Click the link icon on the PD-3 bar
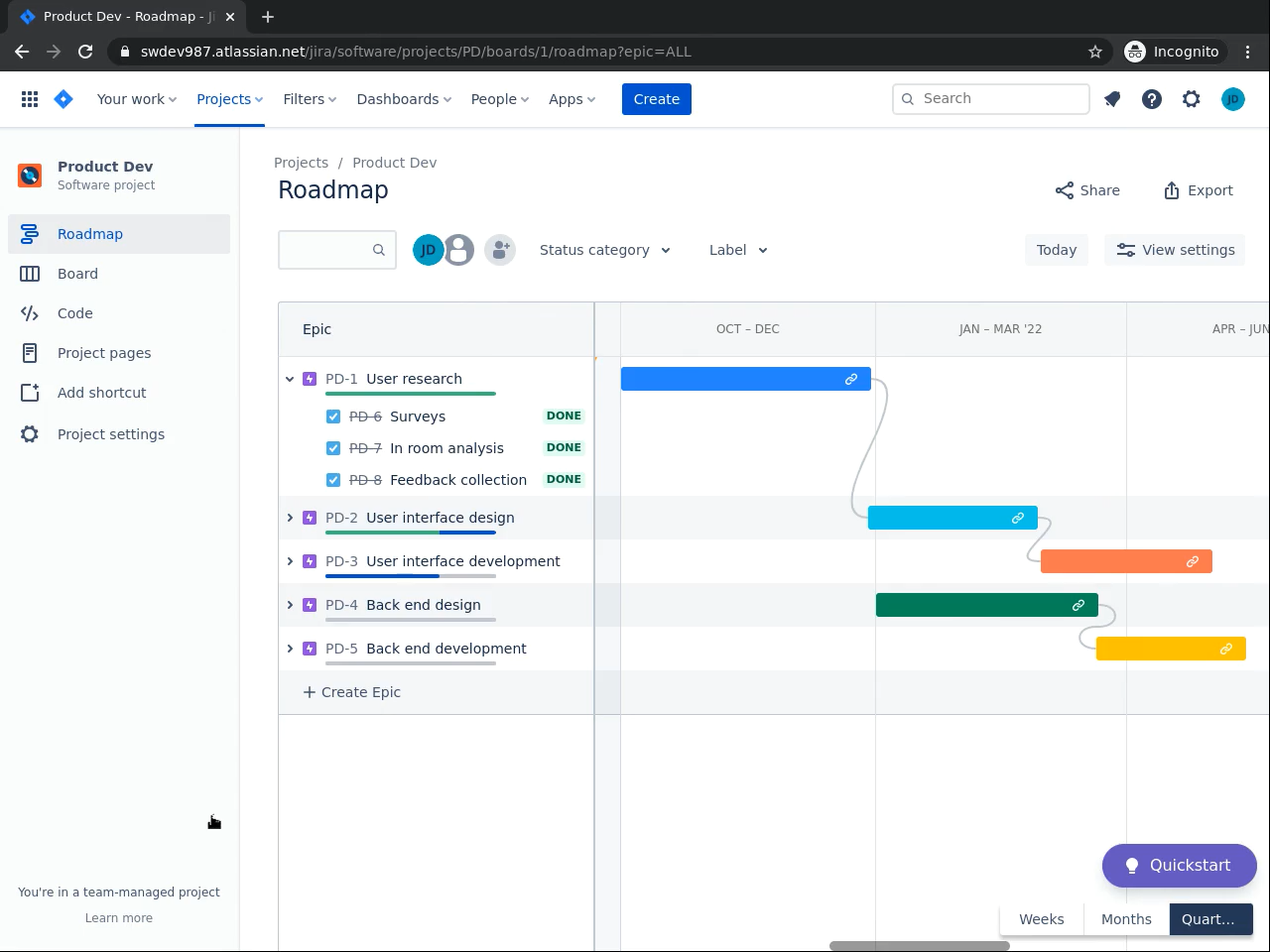Viewport: 1270px width, 952px height. click(x=1193, y=561)
